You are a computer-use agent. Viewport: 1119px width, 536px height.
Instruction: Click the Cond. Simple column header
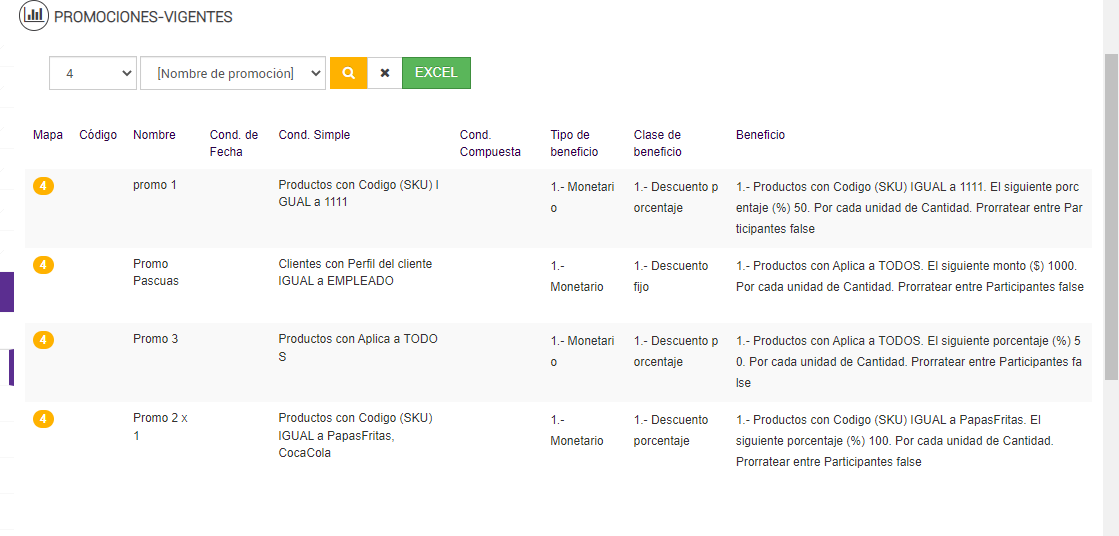(314, 135)
